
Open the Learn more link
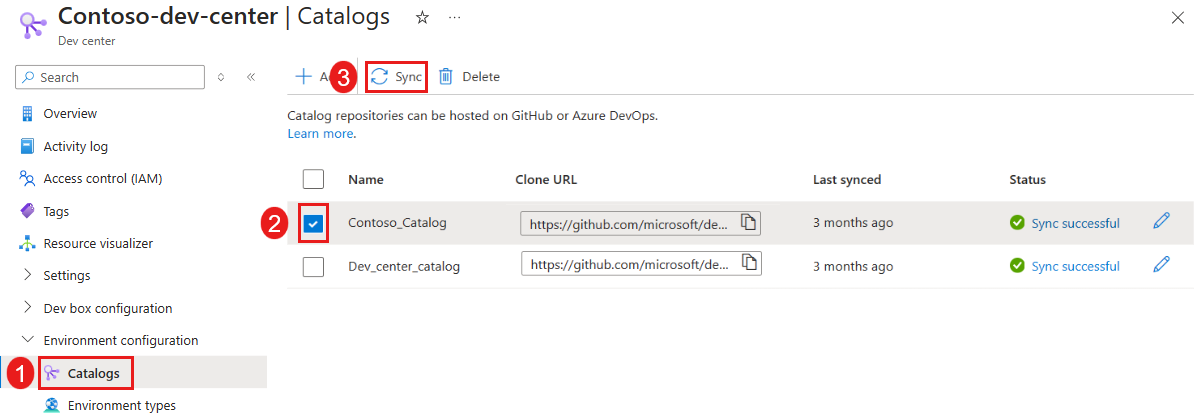(x=320, y=133)
